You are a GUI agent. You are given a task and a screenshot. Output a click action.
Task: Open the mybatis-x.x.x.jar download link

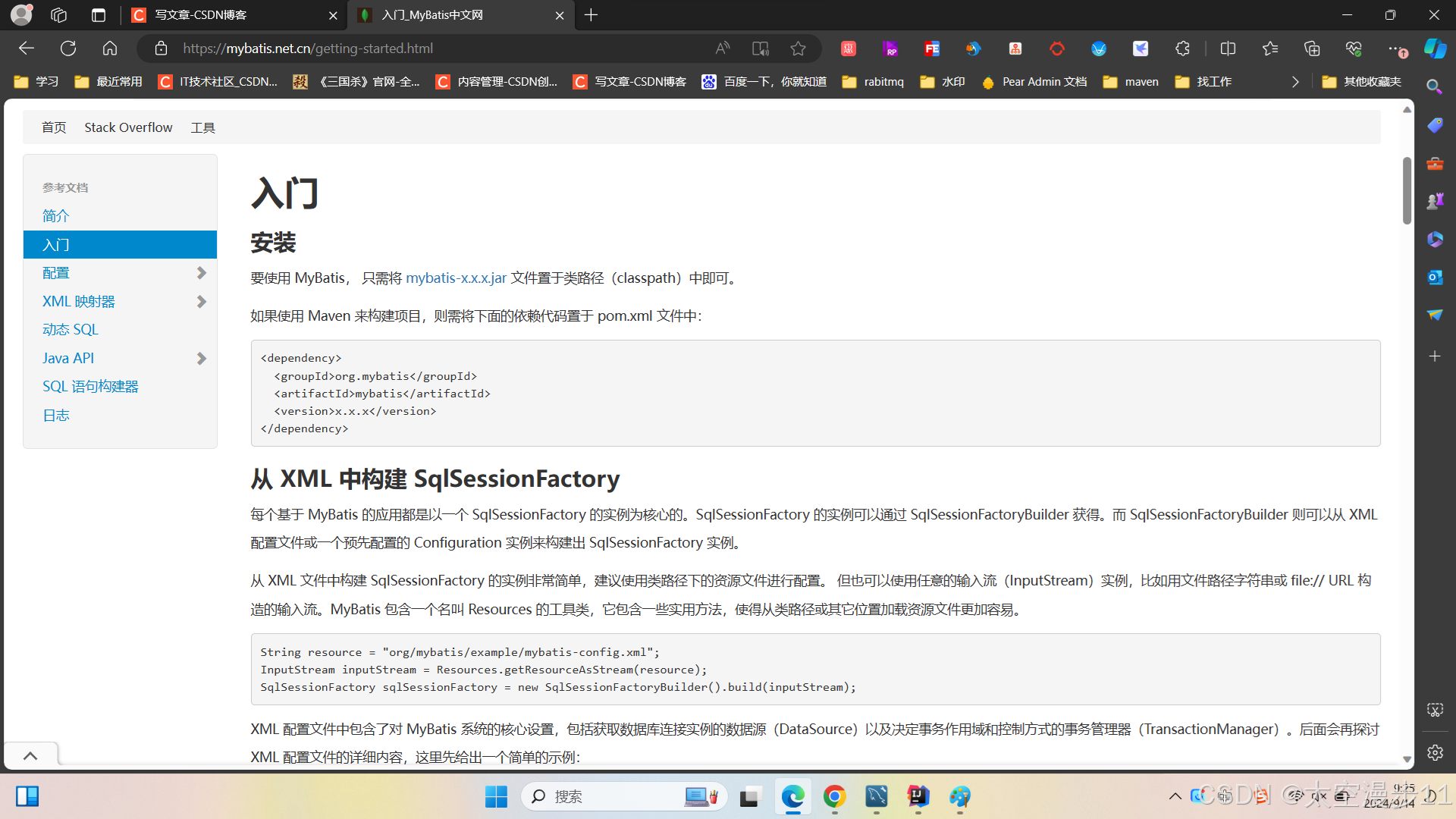coord(456,278)
